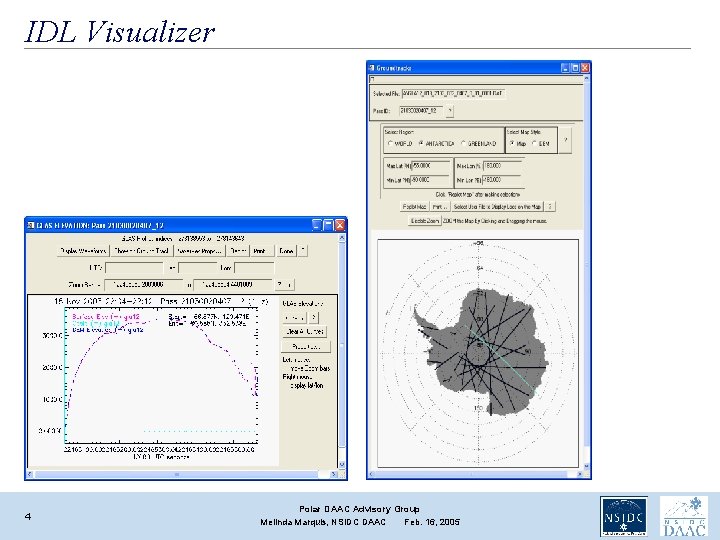Click the GLAS Elevation scrollbar right arrow
Viewport: 720px width, 540px height.
[333, 474]
